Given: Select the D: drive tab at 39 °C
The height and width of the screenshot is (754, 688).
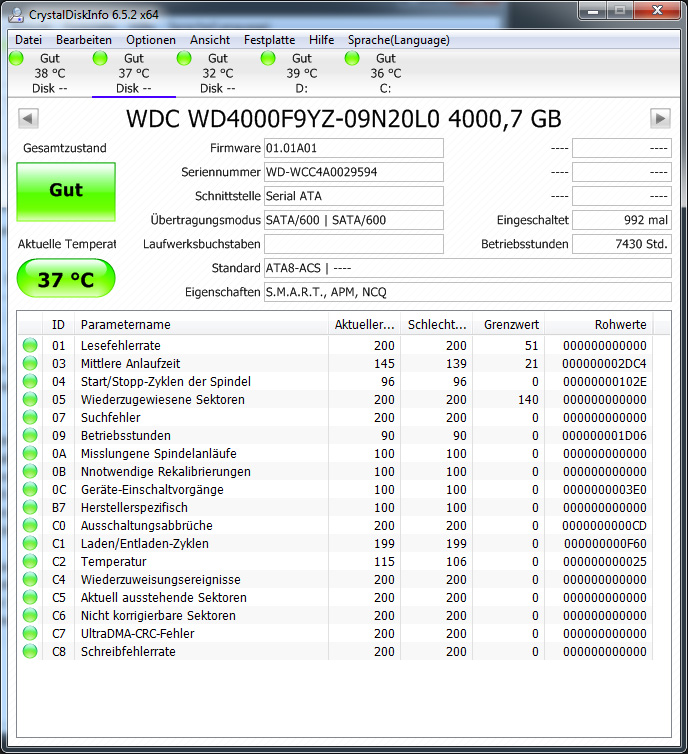Looking at the screenshot, I should tap(301, 73).
